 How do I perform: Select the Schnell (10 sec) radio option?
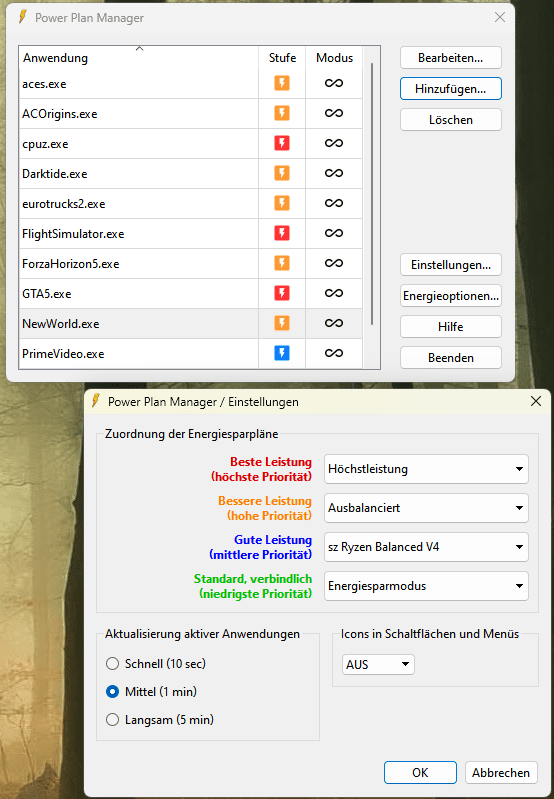[x=112, y=663]
